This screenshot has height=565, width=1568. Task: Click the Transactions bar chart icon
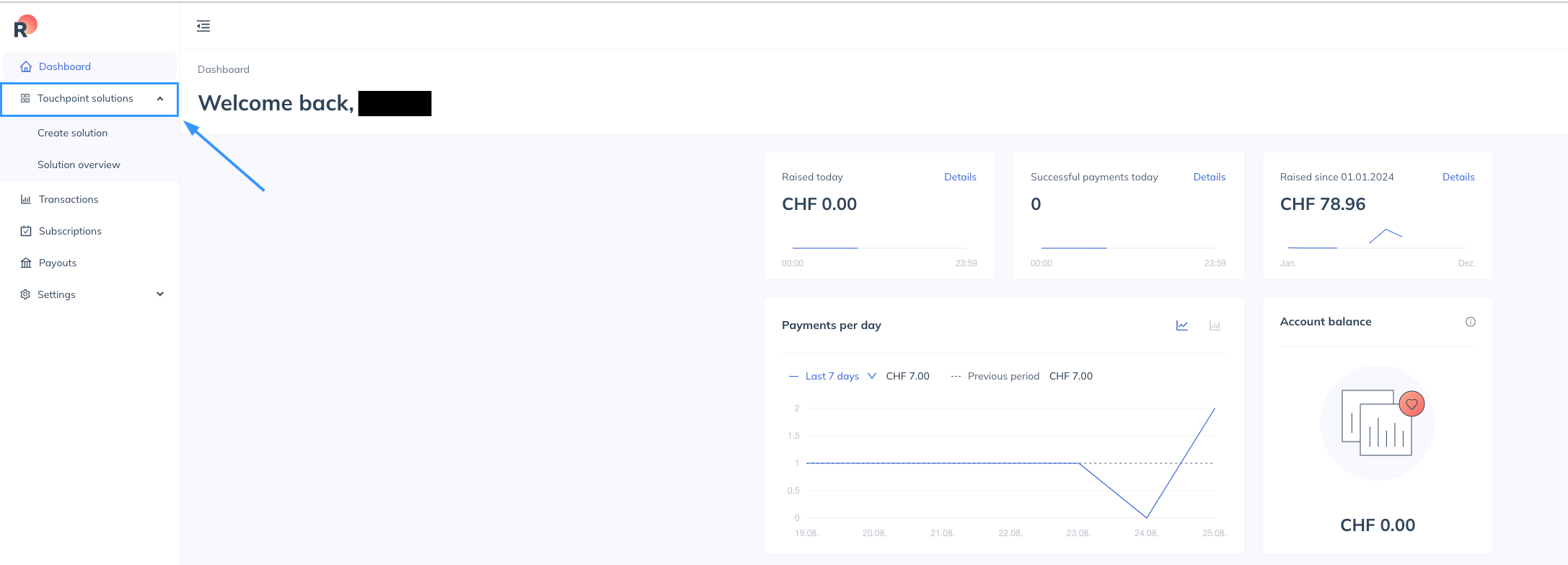(26, 199)
